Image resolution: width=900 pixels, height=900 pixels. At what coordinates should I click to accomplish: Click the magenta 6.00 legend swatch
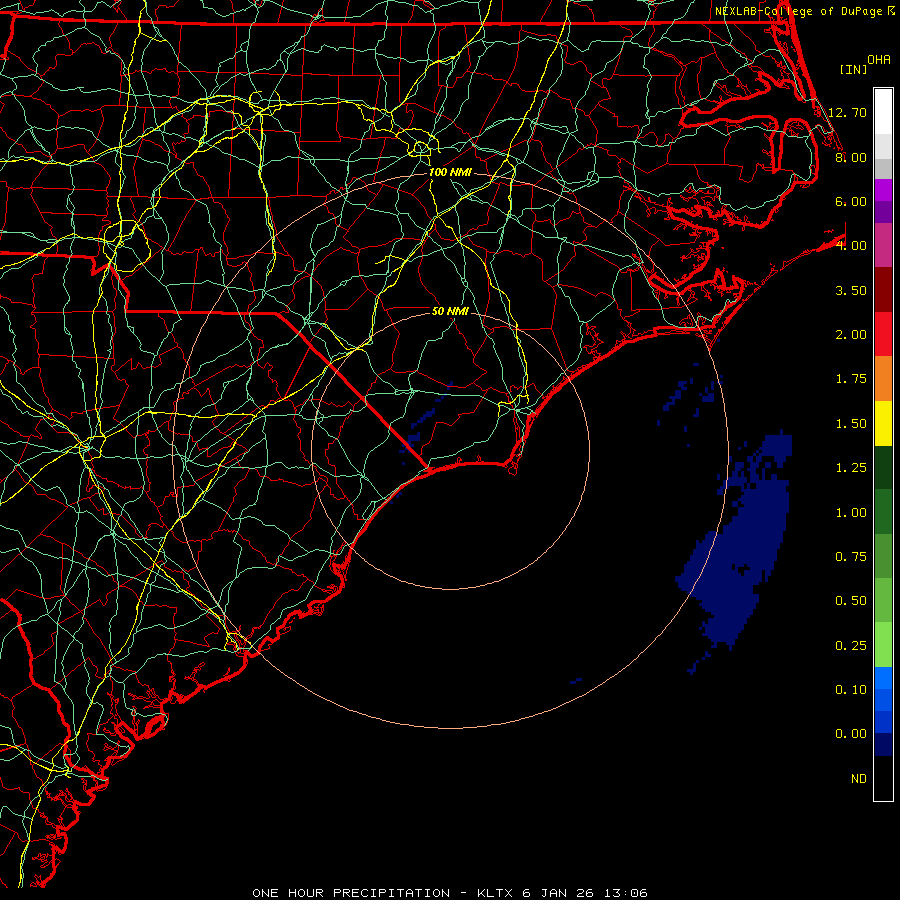[883, 190]
